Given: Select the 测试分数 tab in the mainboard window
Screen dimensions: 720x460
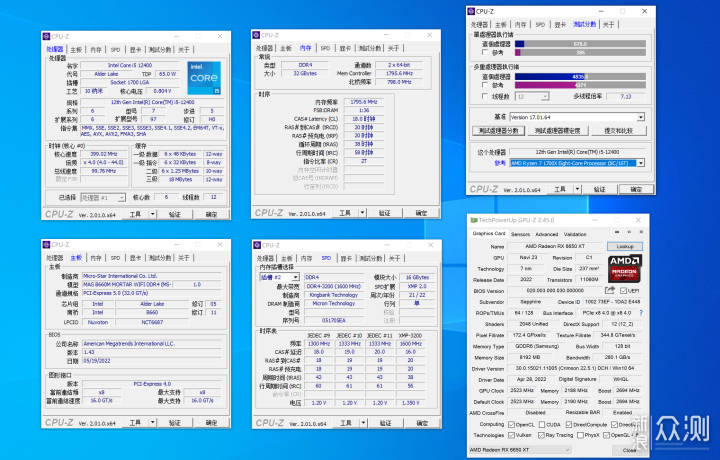Looking at the screenshot, I should pos(160,258).
